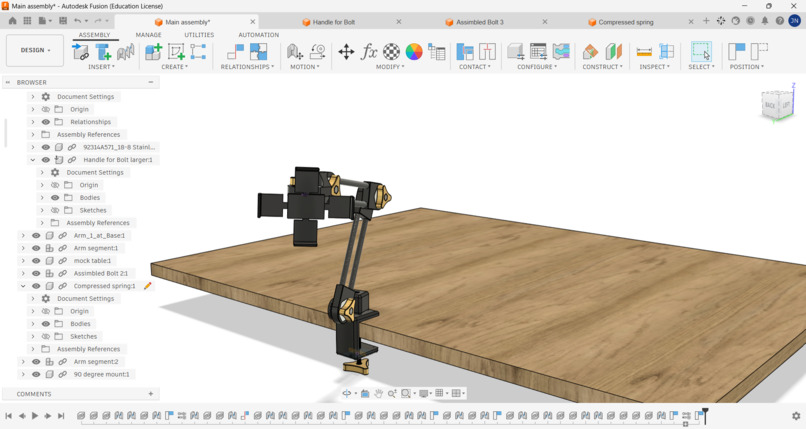
Task: Toggle visibility of Assimbled Bolt 2:1
Action: point(36,273)
